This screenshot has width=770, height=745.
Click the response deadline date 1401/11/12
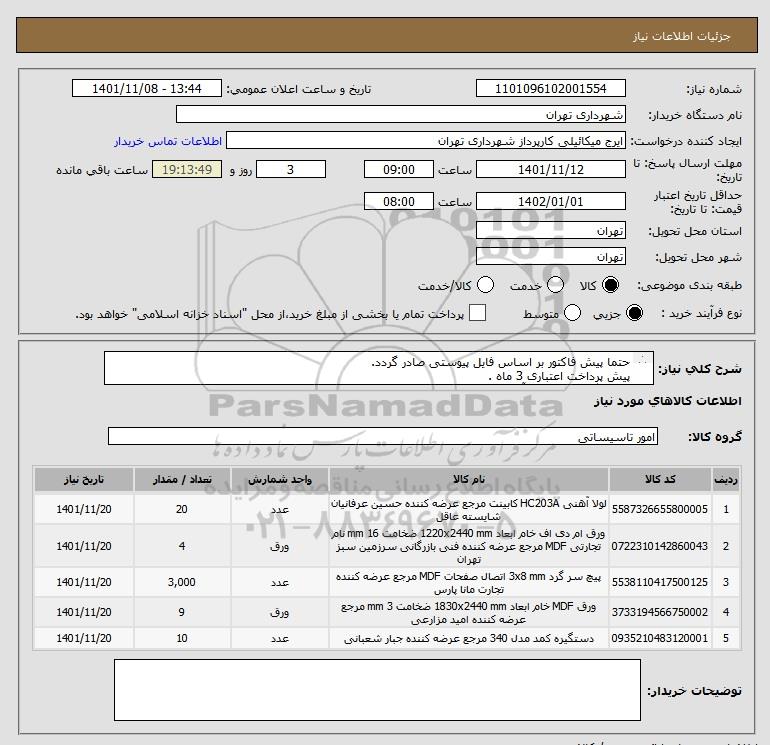point(550,169)
